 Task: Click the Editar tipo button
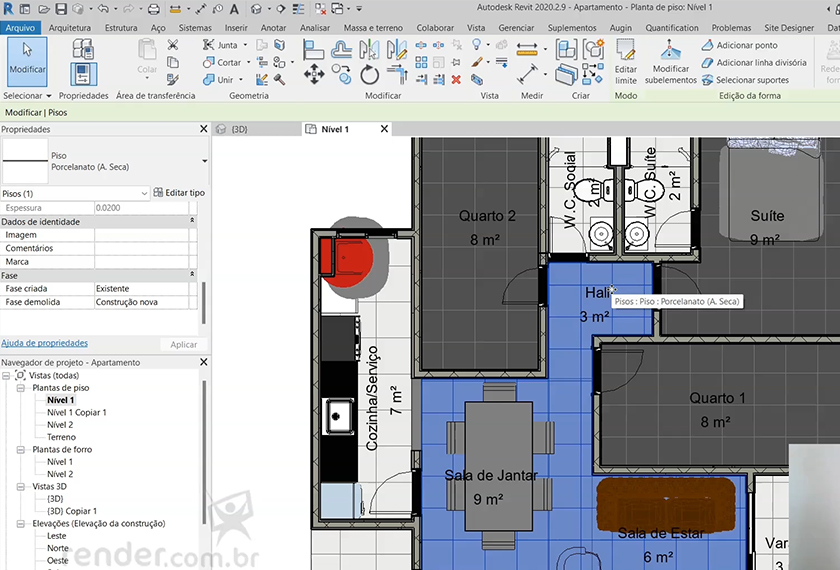[179, 192]
